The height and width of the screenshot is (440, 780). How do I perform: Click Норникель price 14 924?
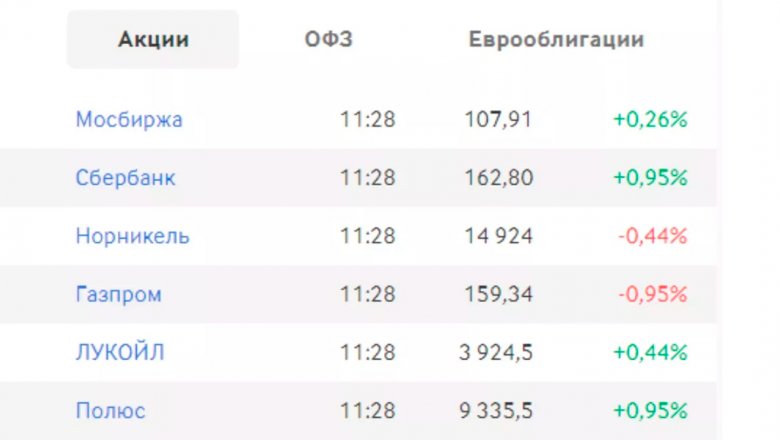pyautogui.click(x=498, y=236)
